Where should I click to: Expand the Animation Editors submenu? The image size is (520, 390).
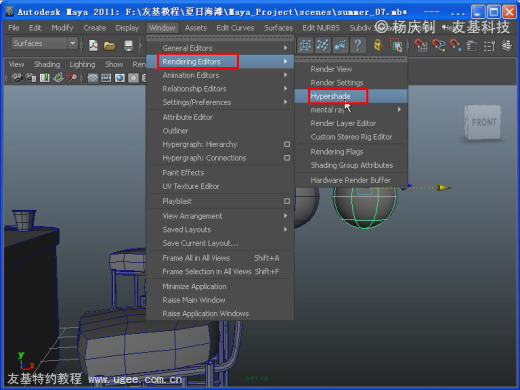coord(220,75)
